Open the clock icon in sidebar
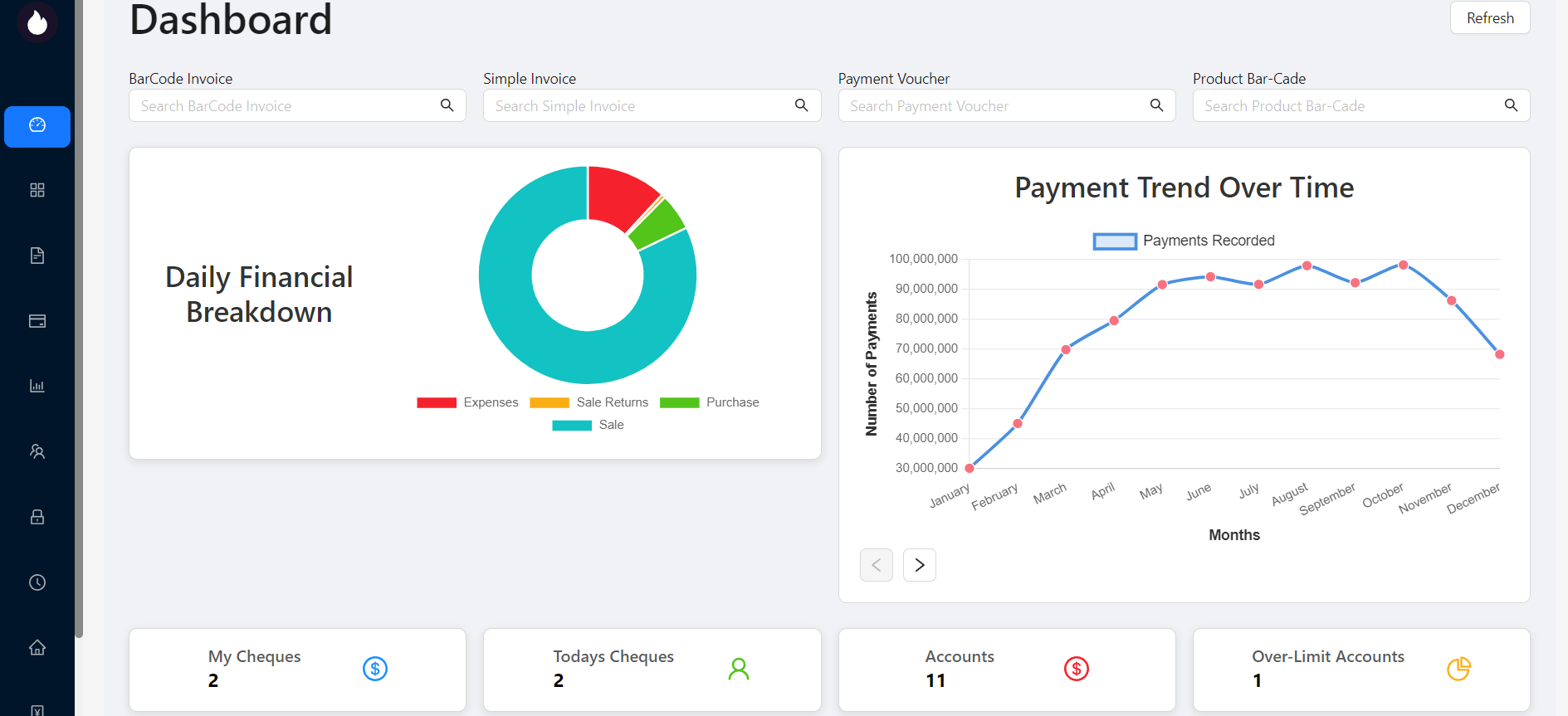This screenshot has width=1568, height=716. 37,582
